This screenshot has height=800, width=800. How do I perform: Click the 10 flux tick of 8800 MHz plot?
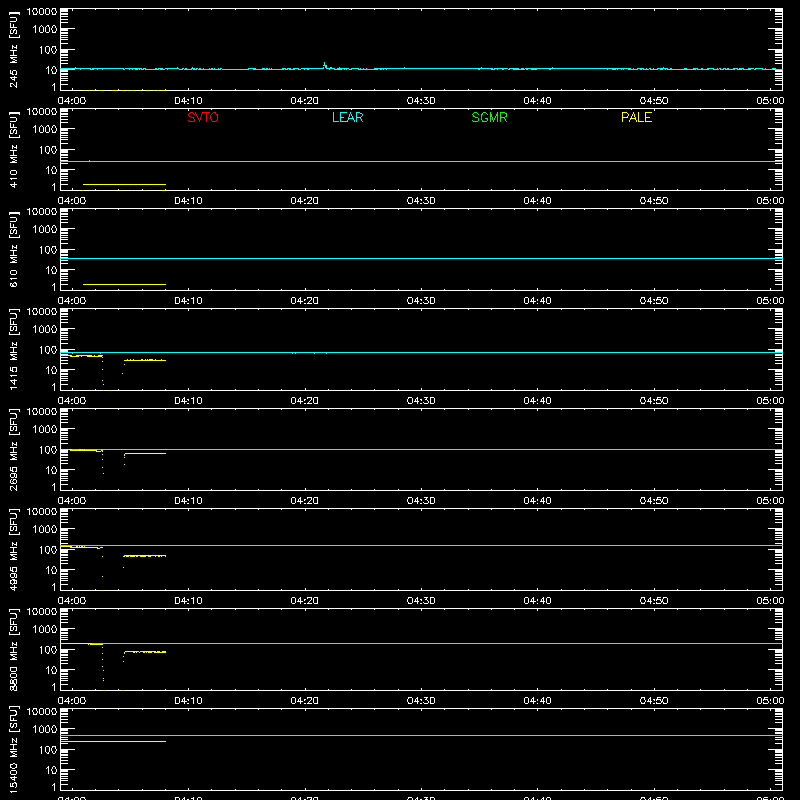[51, 670]
